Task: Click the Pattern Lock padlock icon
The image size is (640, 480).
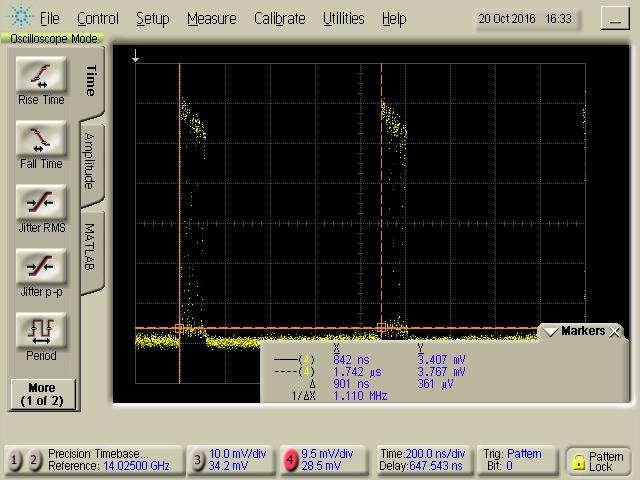Action: coord(578,461)
